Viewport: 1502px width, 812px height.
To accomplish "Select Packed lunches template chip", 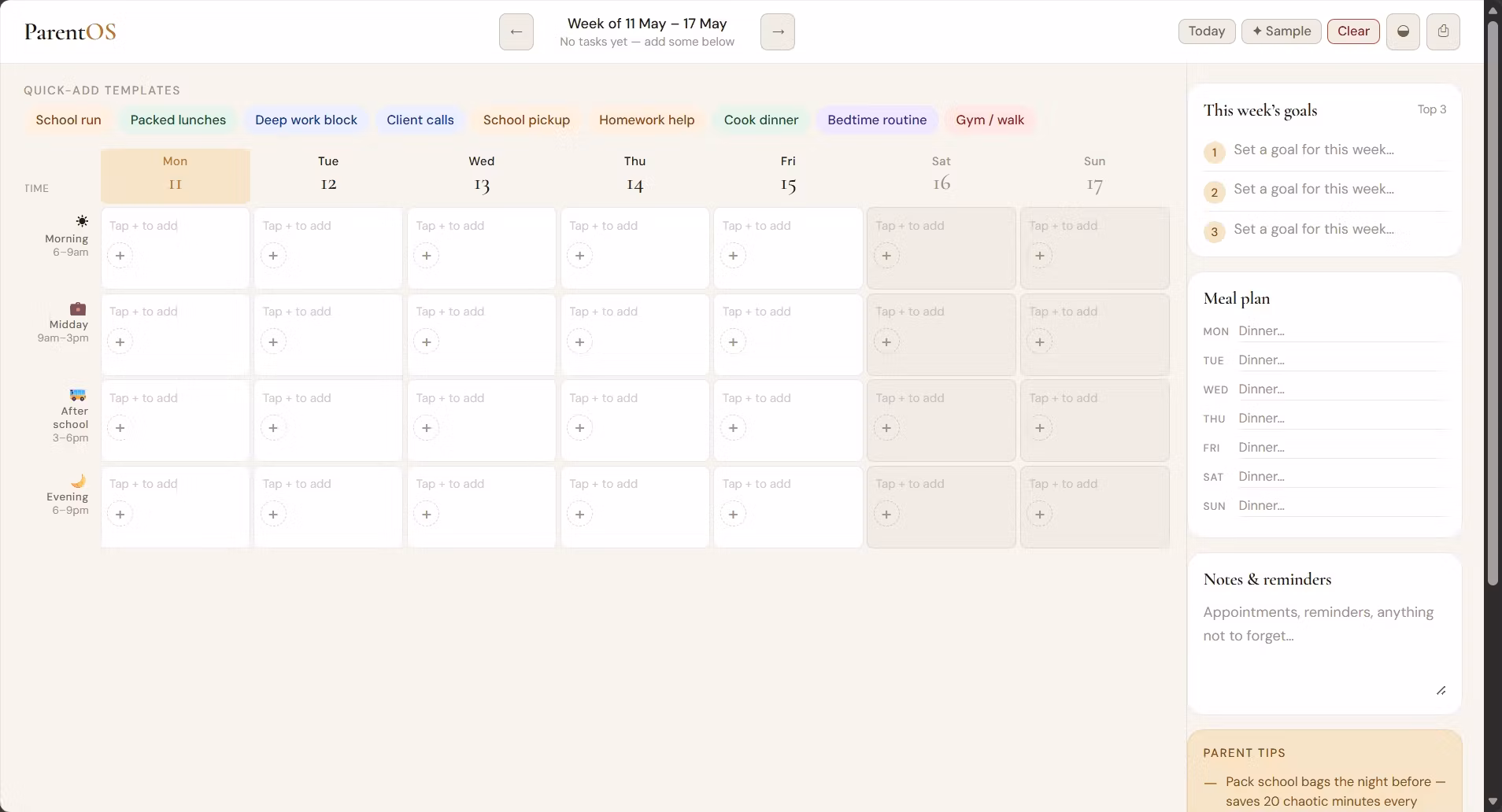I will click(178, 120).
